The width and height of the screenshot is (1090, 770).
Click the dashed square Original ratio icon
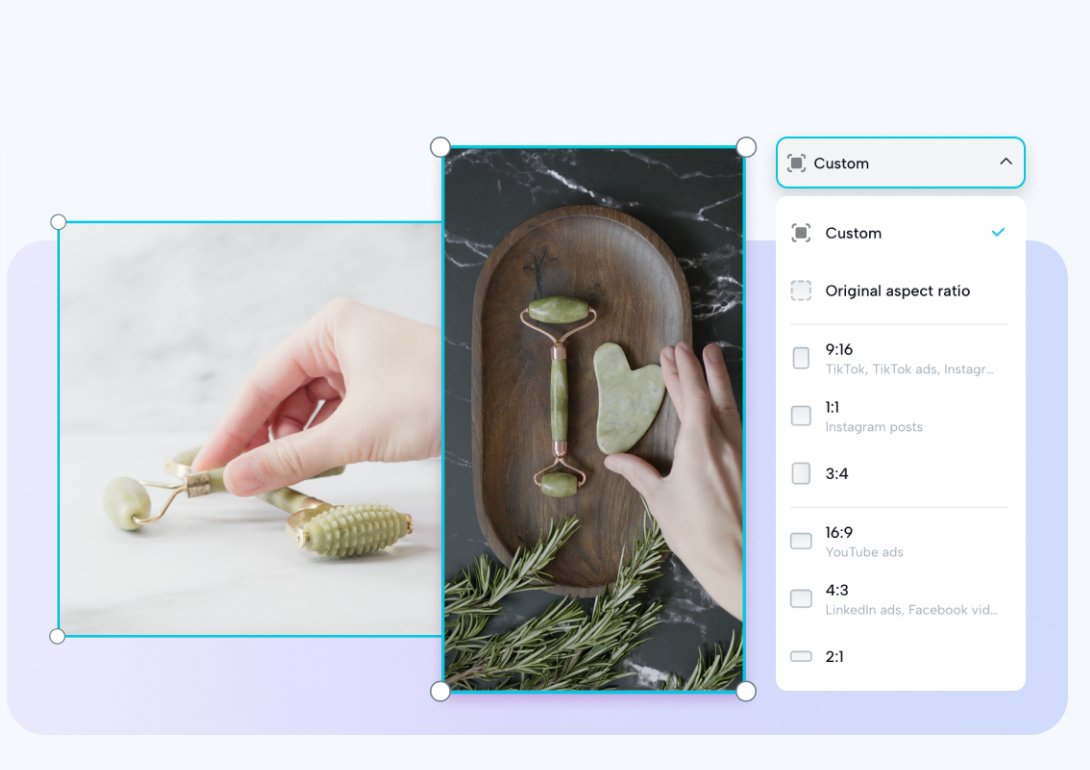(801, 290)
